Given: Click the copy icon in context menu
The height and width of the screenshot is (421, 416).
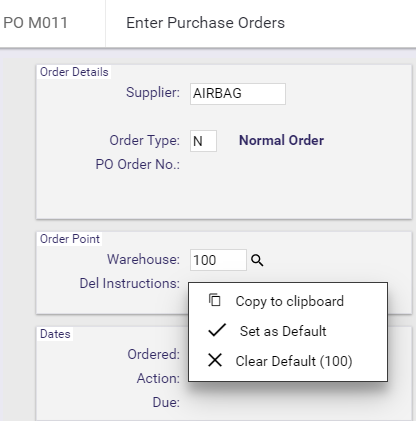Looking at the screenshot, I should pos(215,300).
